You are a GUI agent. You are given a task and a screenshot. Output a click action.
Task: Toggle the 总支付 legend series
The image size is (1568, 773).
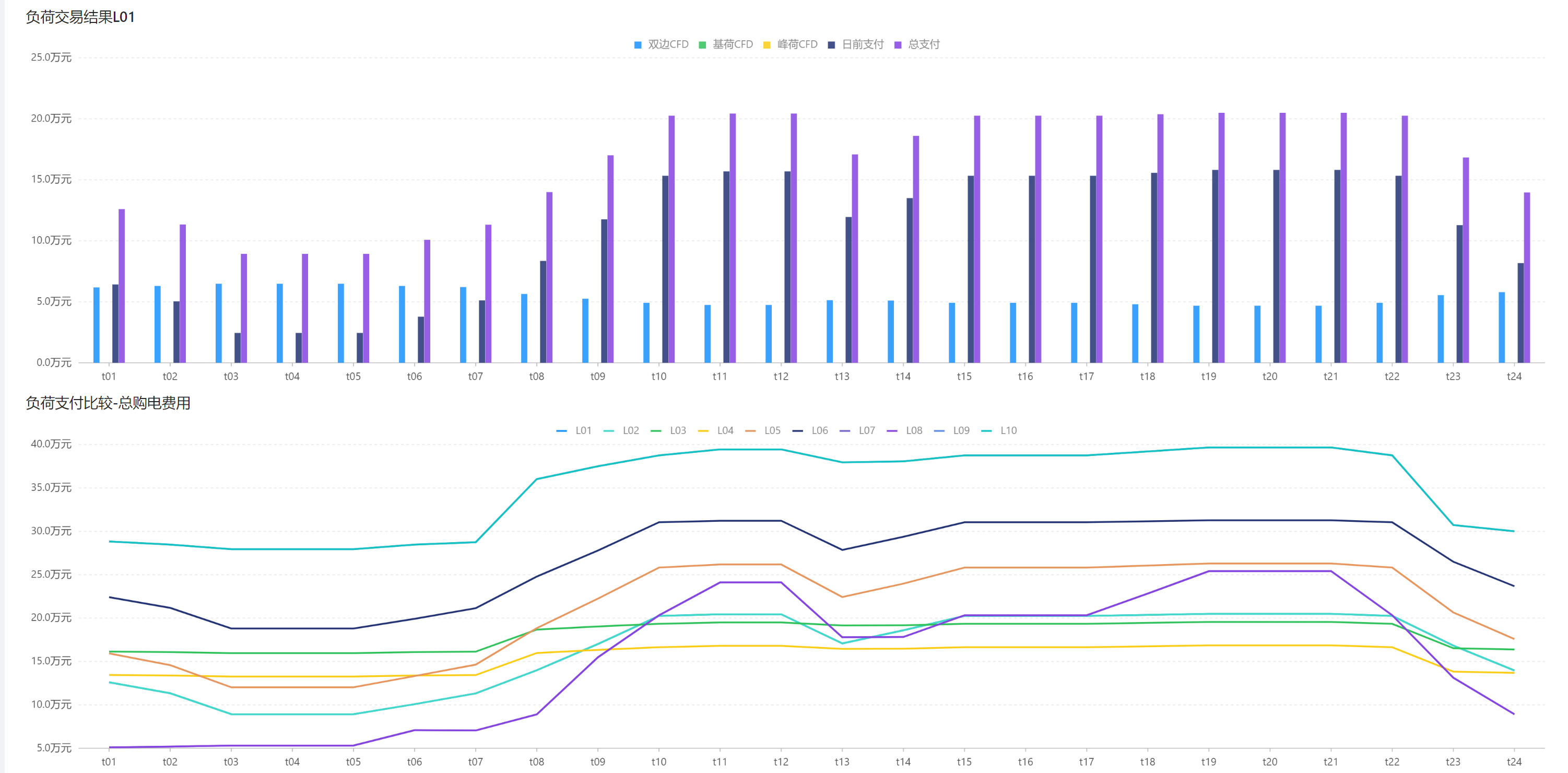(x=917, y=44)
